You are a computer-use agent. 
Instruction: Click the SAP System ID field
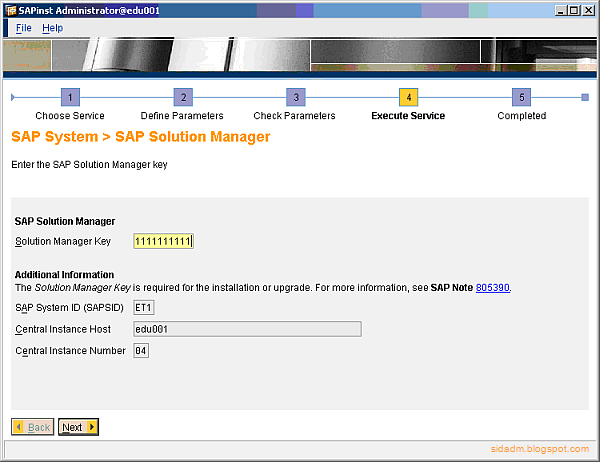(x=143, y=307)
